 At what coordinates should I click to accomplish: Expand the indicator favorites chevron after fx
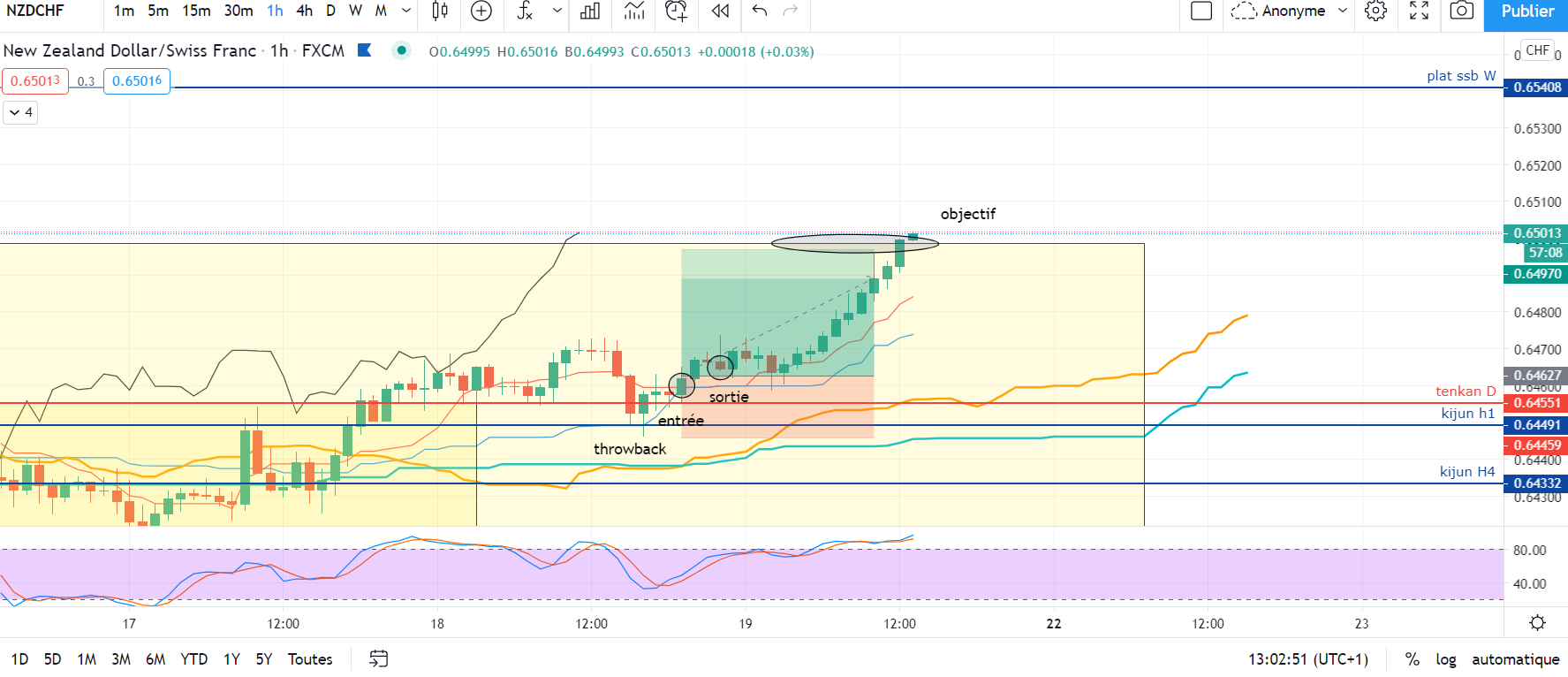click(557, 11)
